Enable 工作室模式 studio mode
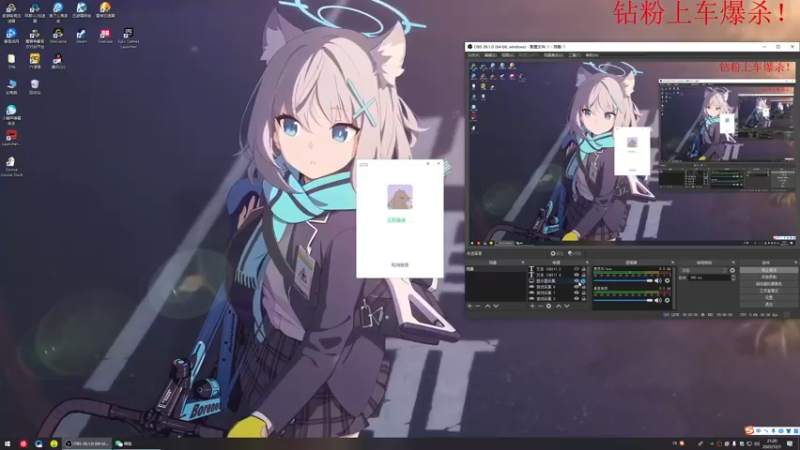This screenshot has width=800, height=450. coord(769,291)
